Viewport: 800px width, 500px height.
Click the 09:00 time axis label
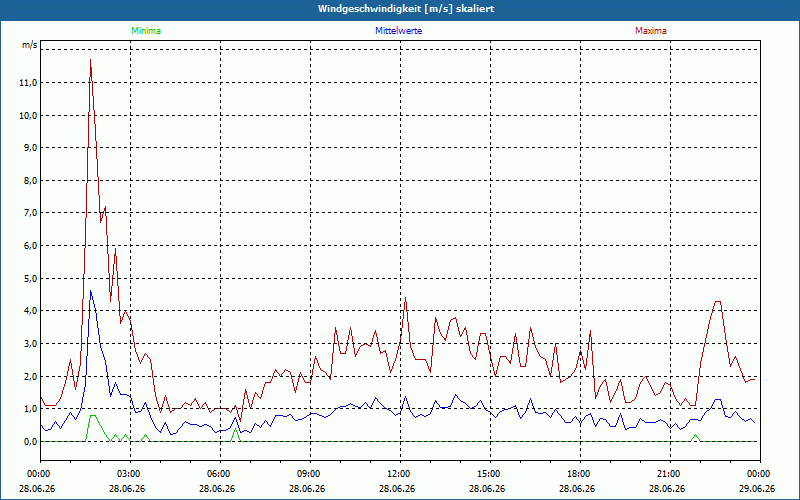coord(310,474)
